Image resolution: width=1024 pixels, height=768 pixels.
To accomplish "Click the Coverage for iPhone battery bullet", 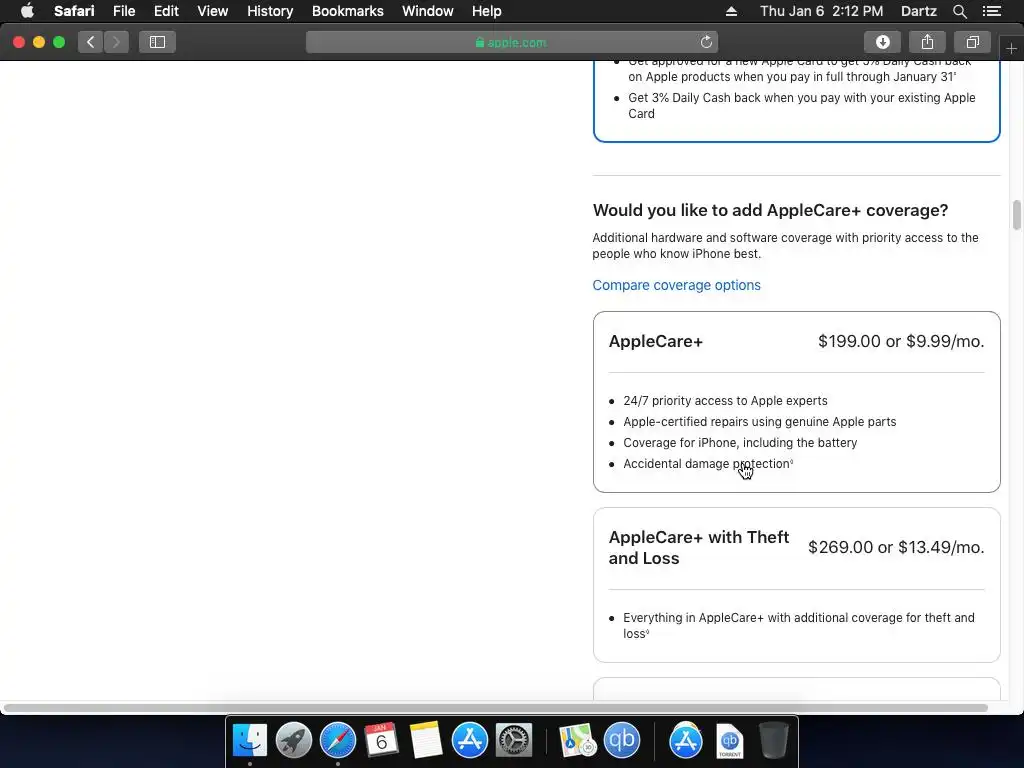I will (740, 443).
